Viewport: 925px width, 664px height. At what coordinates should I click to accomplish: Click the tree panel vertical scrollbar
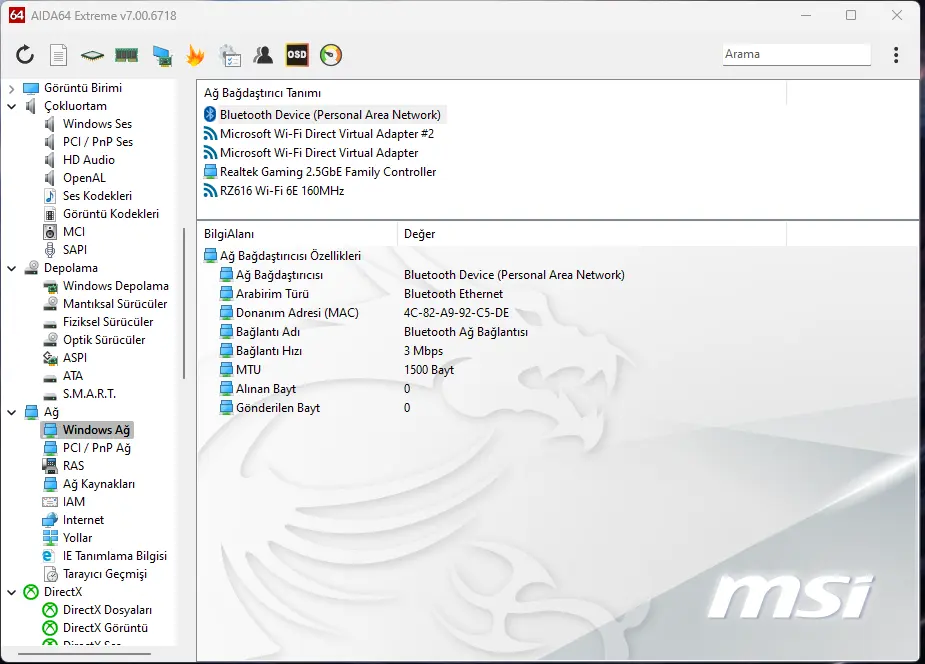tap(184, 304)
